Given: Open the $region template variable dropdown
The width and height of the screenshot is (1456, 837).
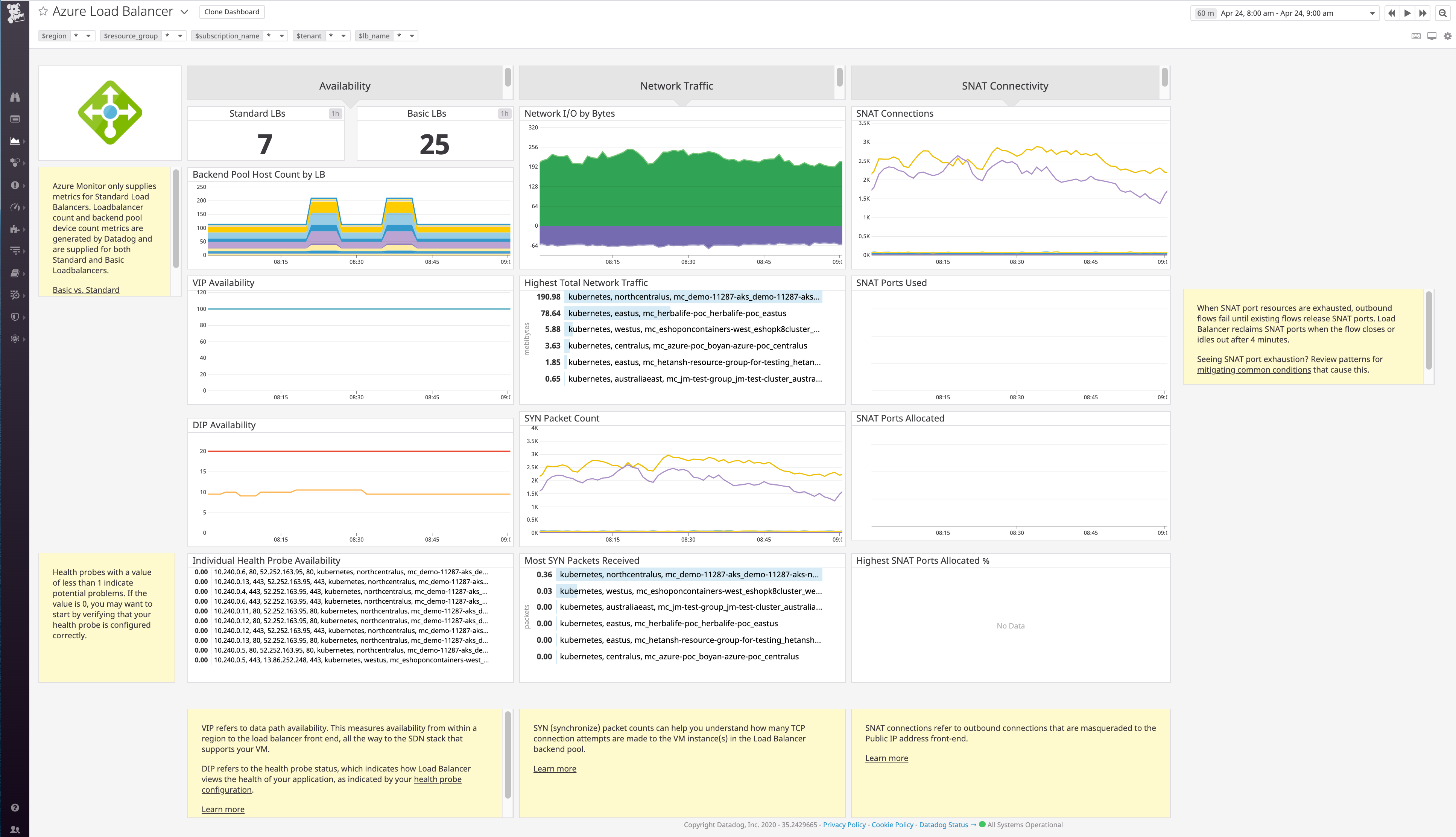Looking at the screenshot, I should click(88, 35).
